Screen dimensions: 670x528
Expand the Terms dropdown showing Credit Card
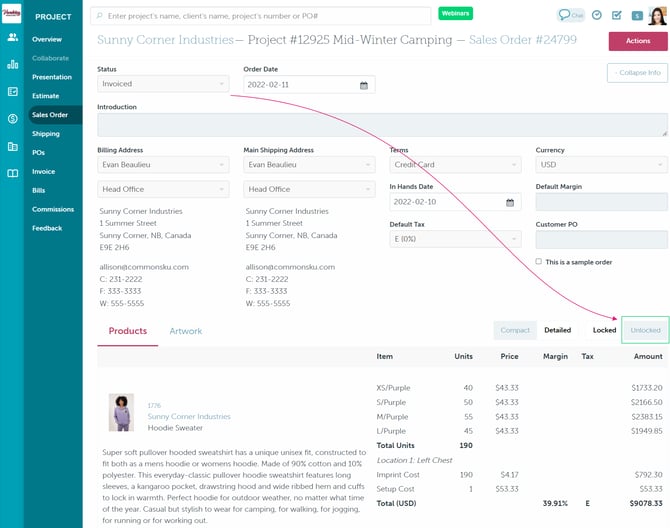(455, 163)
